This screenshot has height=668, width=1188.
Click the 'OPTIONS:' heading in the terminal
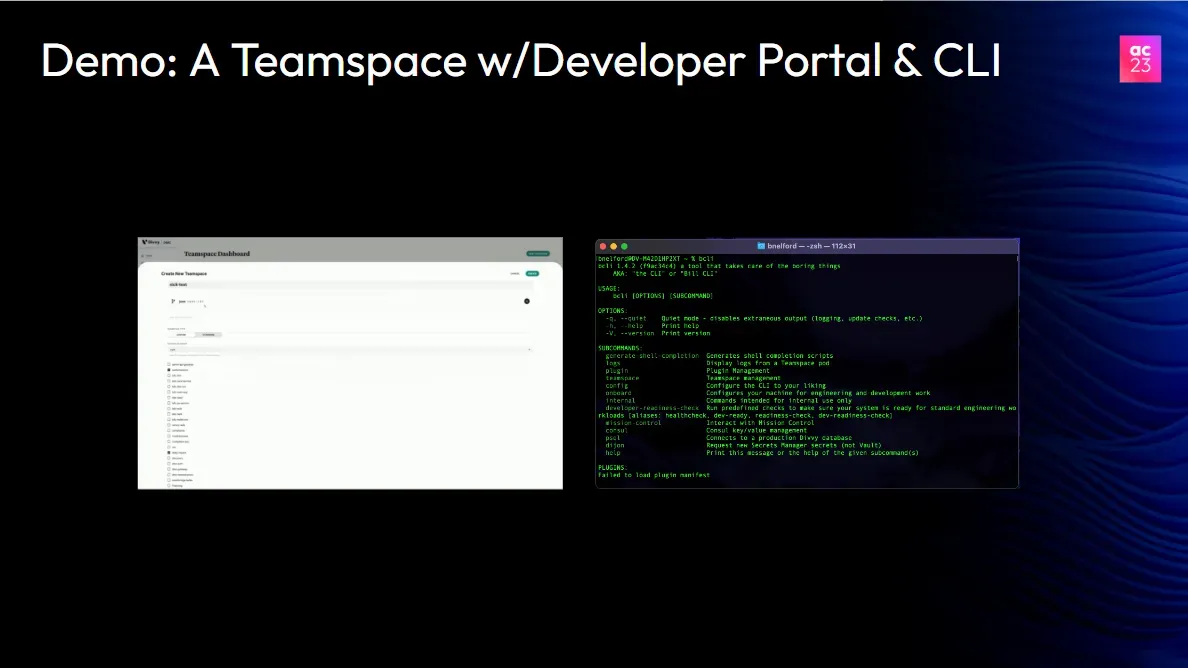click(612, 311)
